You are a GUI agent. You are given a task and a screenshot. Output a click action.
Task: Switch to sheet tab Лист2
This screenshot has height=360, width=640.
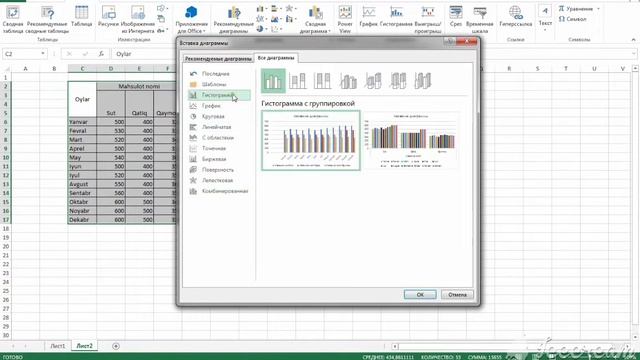[84, 346]
